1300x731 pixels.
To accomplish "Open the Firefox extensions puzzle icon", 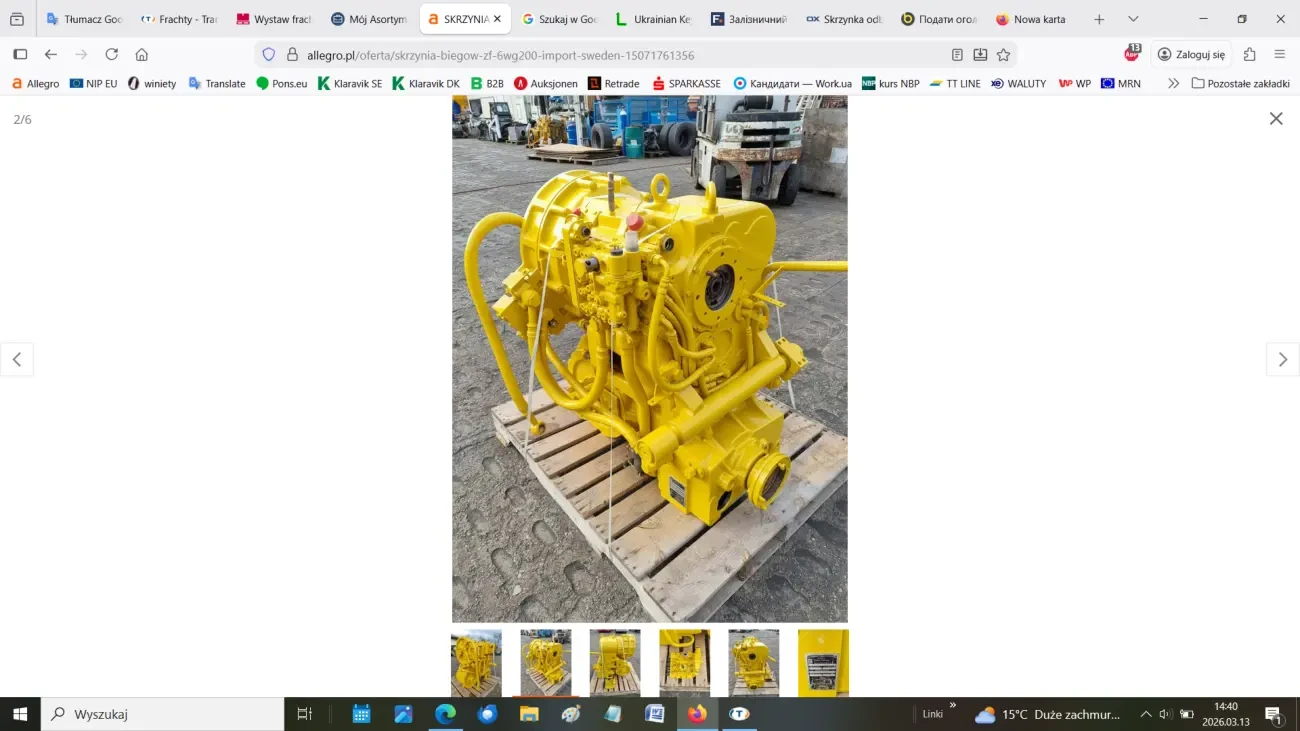I will (1249, 55).
